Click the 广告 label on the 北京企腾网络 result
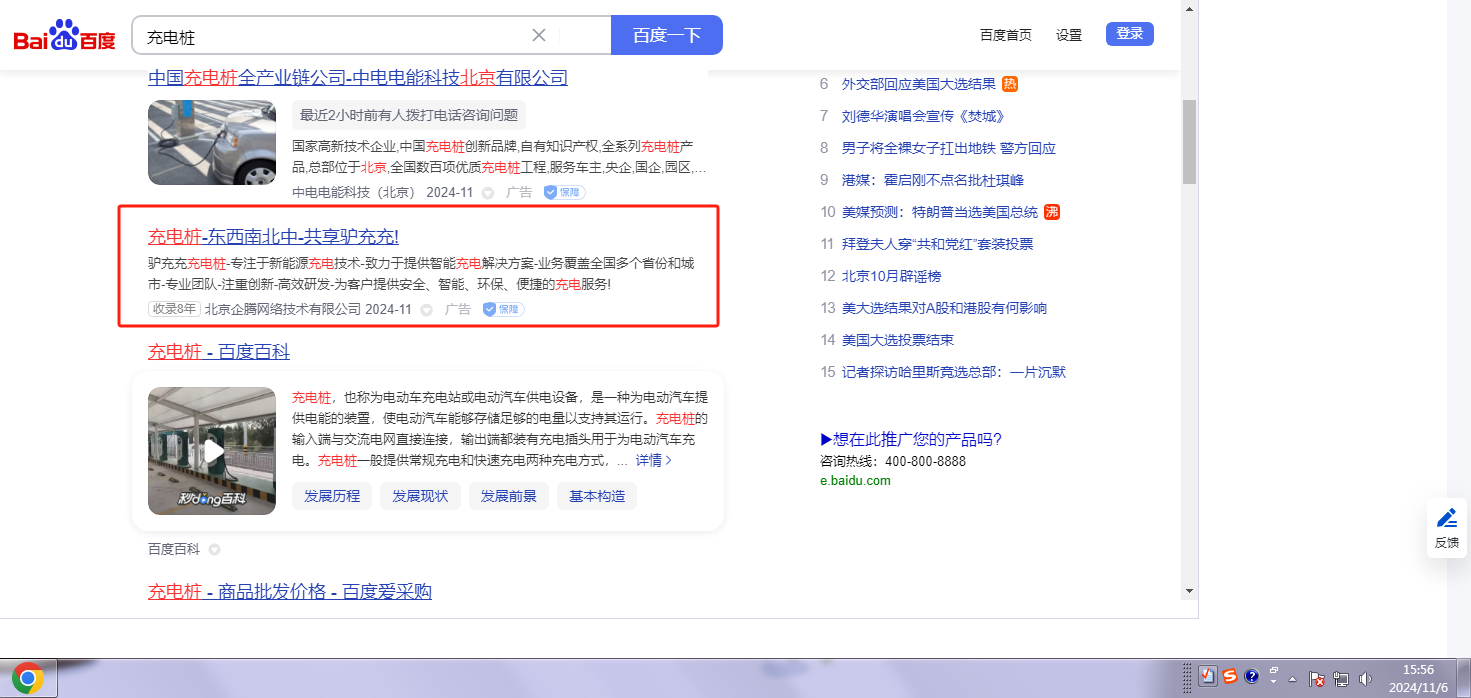Image resolution: width=1471 pixels, height=698 pixels. (458, 310)
